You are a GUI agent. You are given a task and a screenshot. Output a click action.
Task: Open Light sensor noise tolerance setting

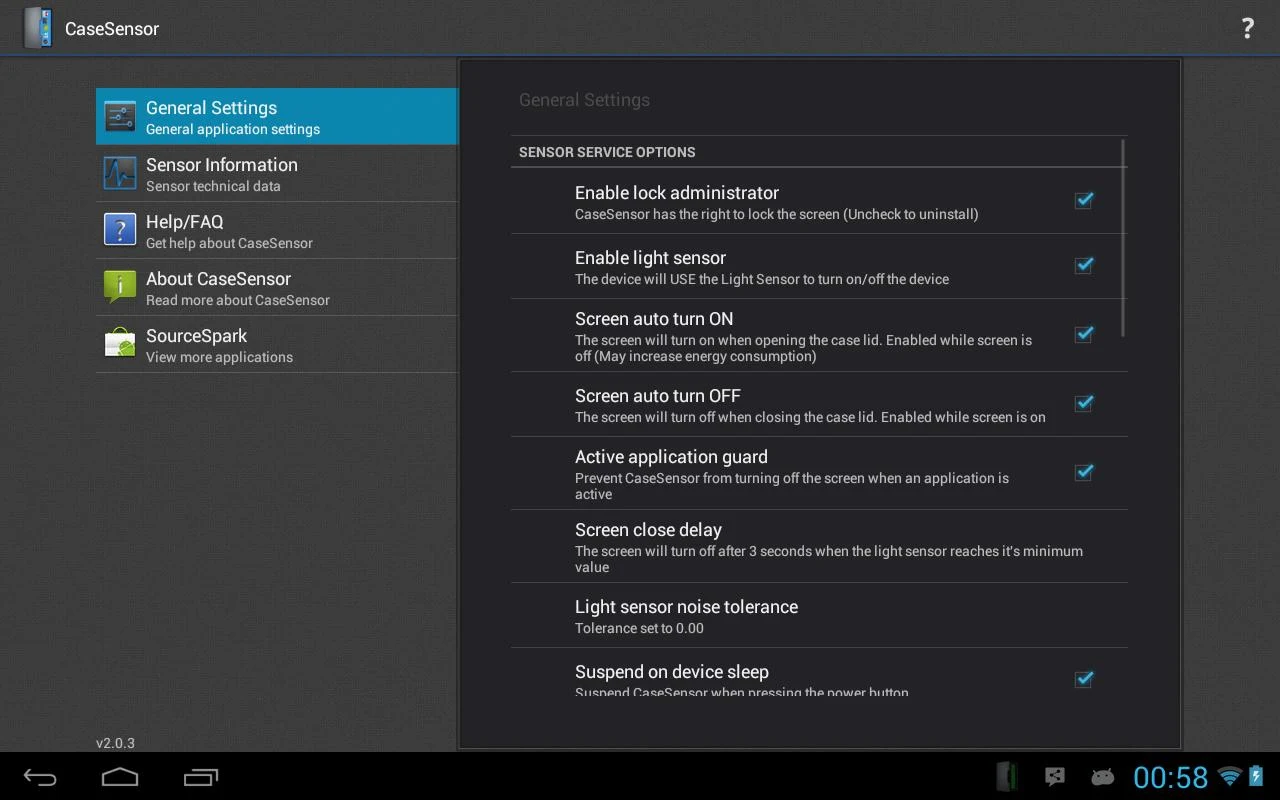(819, 616)
